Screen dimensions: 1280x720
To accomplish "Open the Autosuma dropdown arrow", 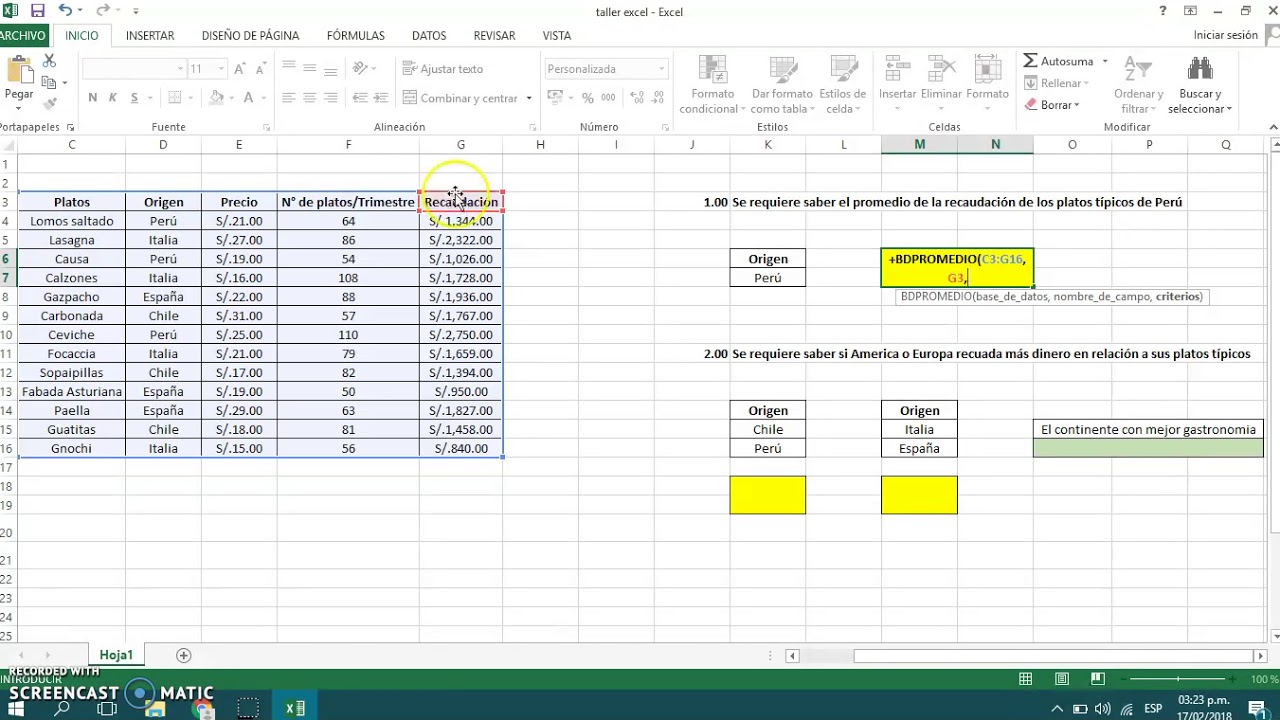I will point(1105,61).
